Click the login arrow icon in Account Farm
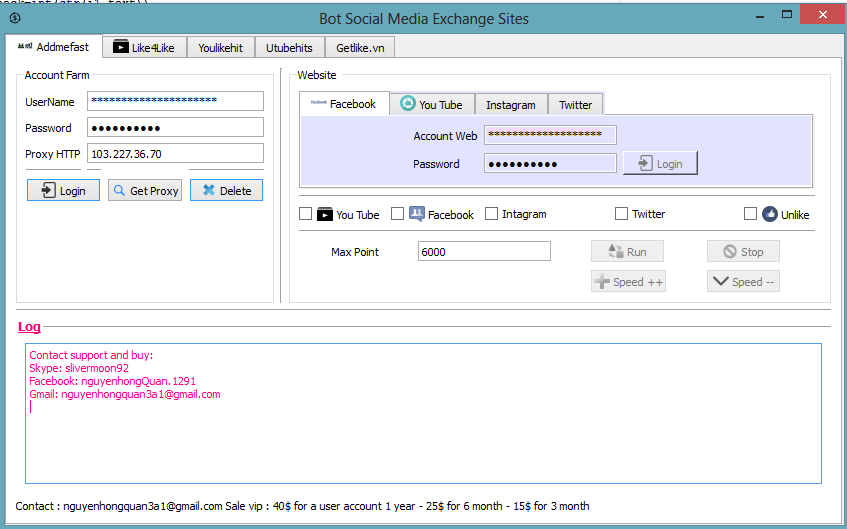847x529 pixels. pyautogui.click(x=48, y=190)
